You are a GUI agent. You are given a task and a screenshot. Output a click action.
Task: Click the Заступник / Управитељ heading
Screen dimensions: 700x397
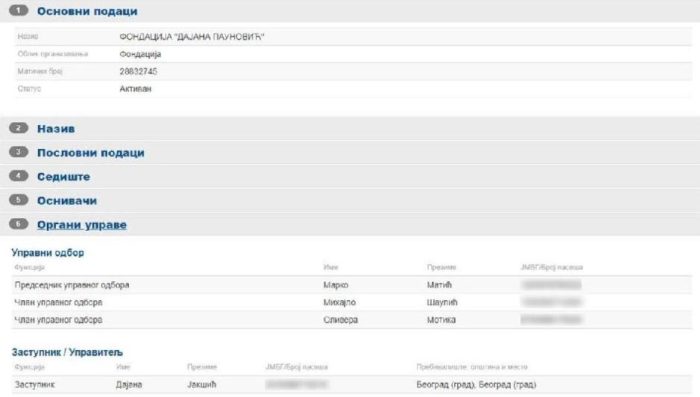point(67,352)
